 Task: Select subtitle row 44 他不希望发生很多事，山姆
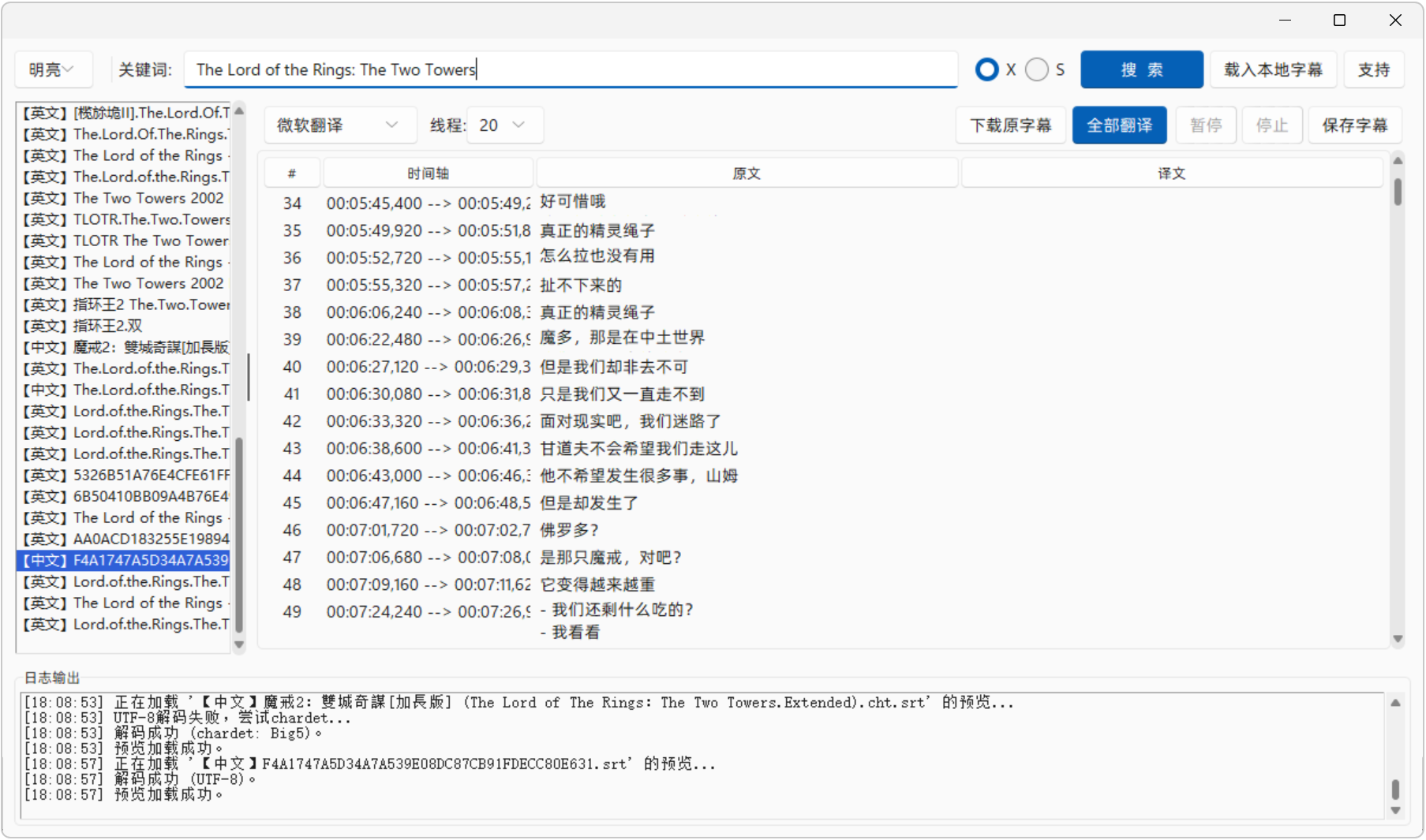(823, 476)
